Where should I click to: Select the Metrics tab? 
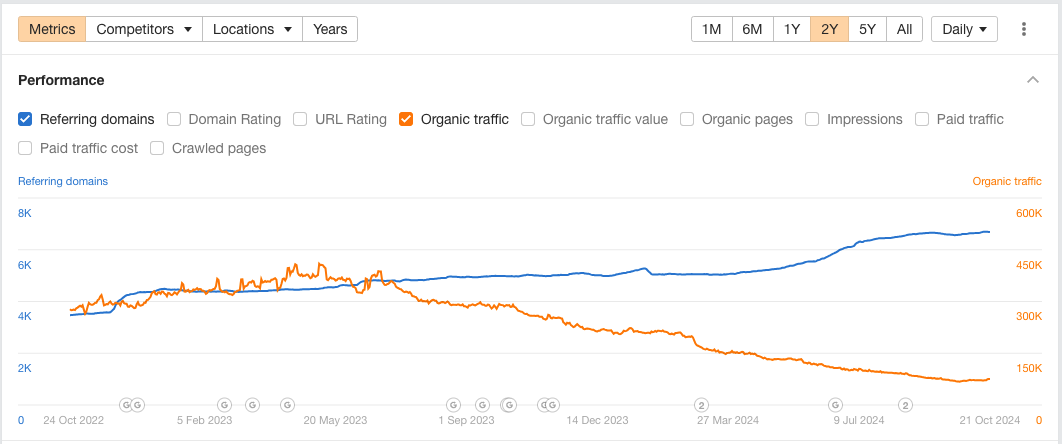52,29
